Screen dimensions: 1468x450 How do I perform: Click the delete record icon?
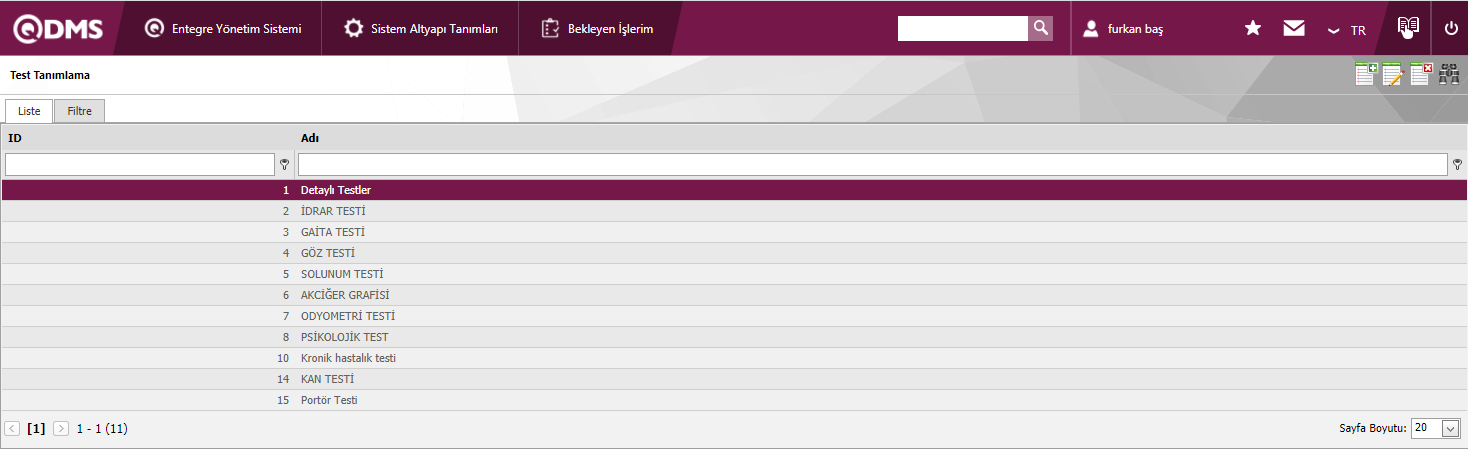(x=1421, y=75)
